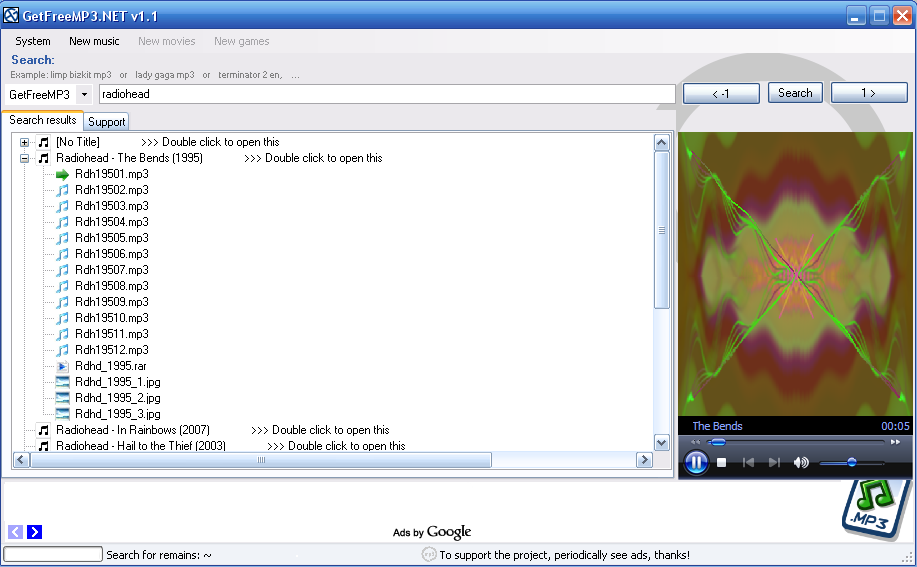
Task: Click the visualization artwork in player
Action: pos(795,274)
